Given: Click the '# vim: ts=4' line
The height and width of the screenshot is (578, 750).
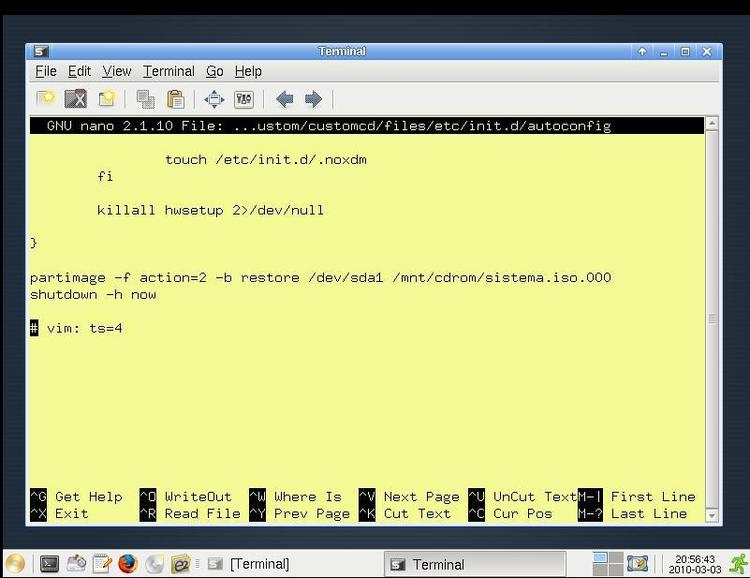Looking at the screenshot, I should tap(76, 328).
